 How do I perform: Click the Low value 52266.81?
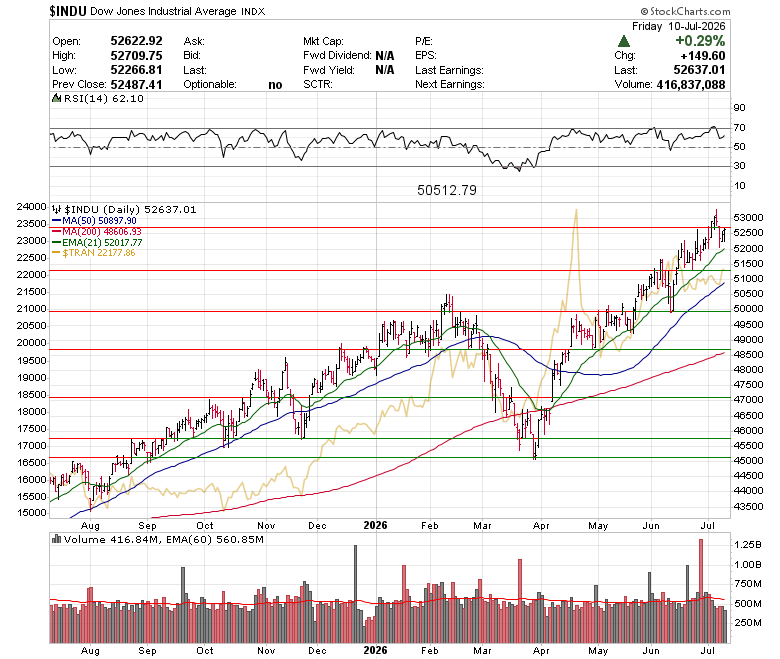click(136, 70)
